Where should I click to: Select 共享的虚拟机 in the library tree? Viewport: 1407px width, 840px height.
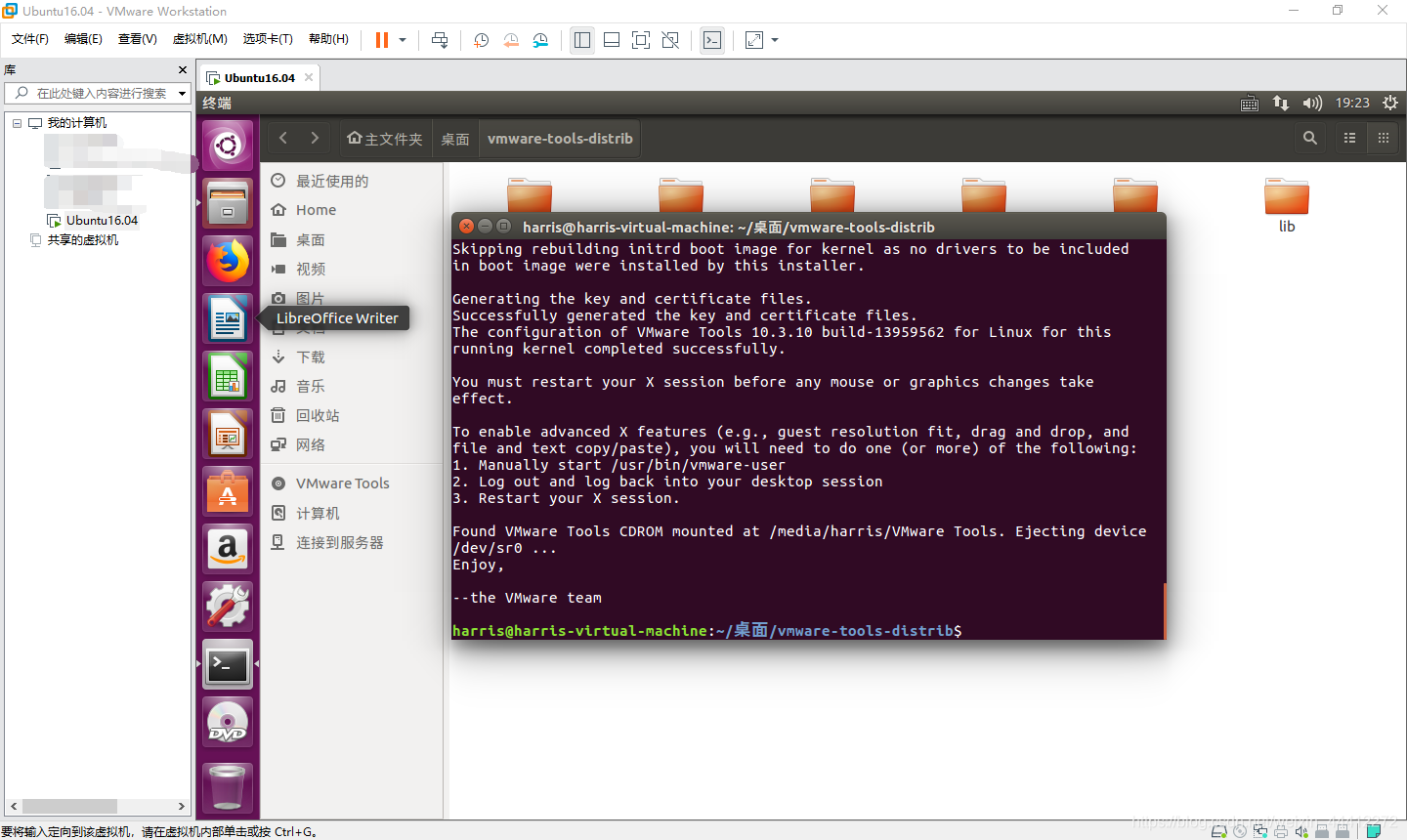tap(83, 240)
